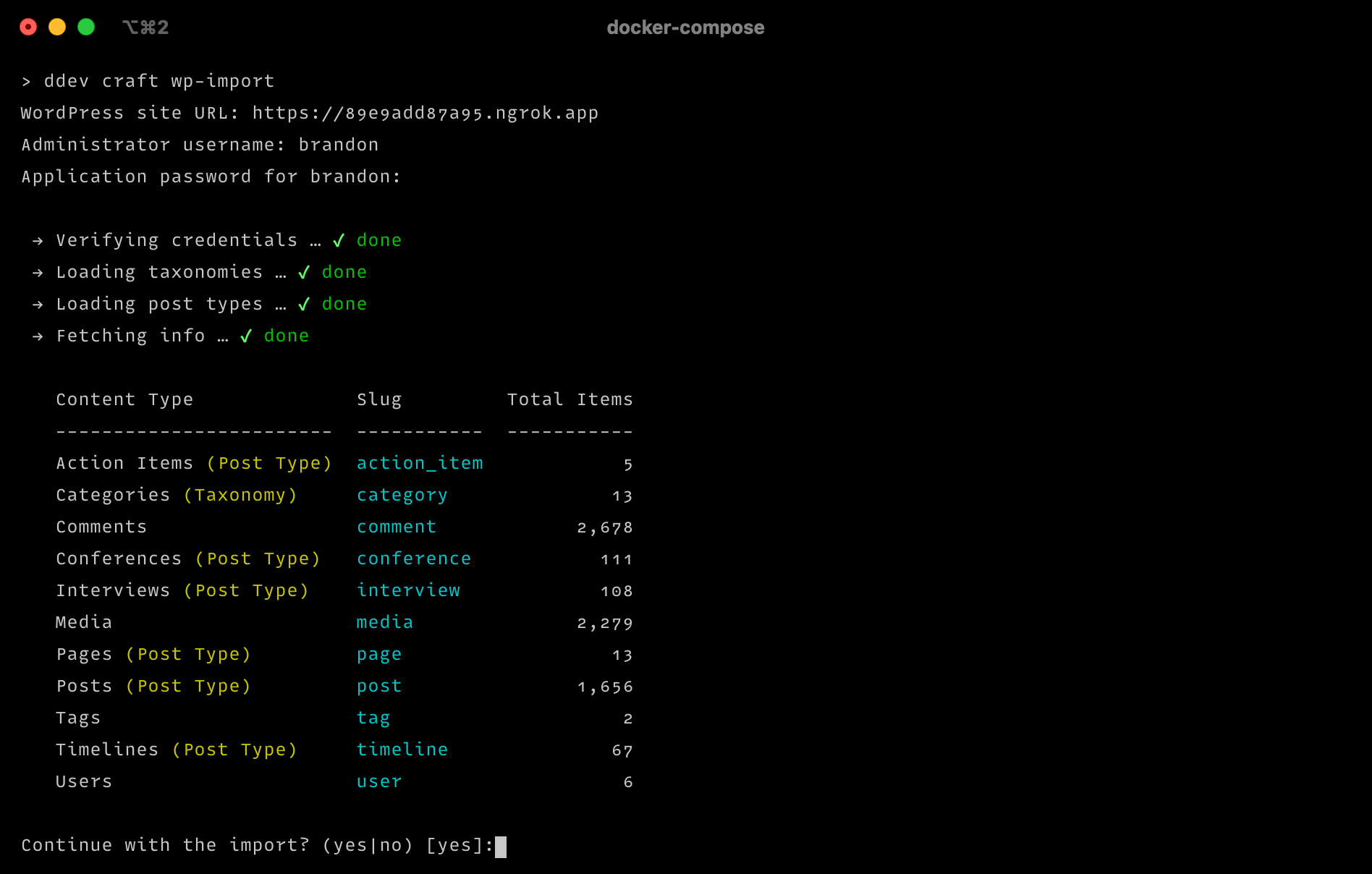Select the 'Posts (Post Type)' row label
Image resolution: width=1372 pixels, height=874 pixels.
tap(153, 686)
